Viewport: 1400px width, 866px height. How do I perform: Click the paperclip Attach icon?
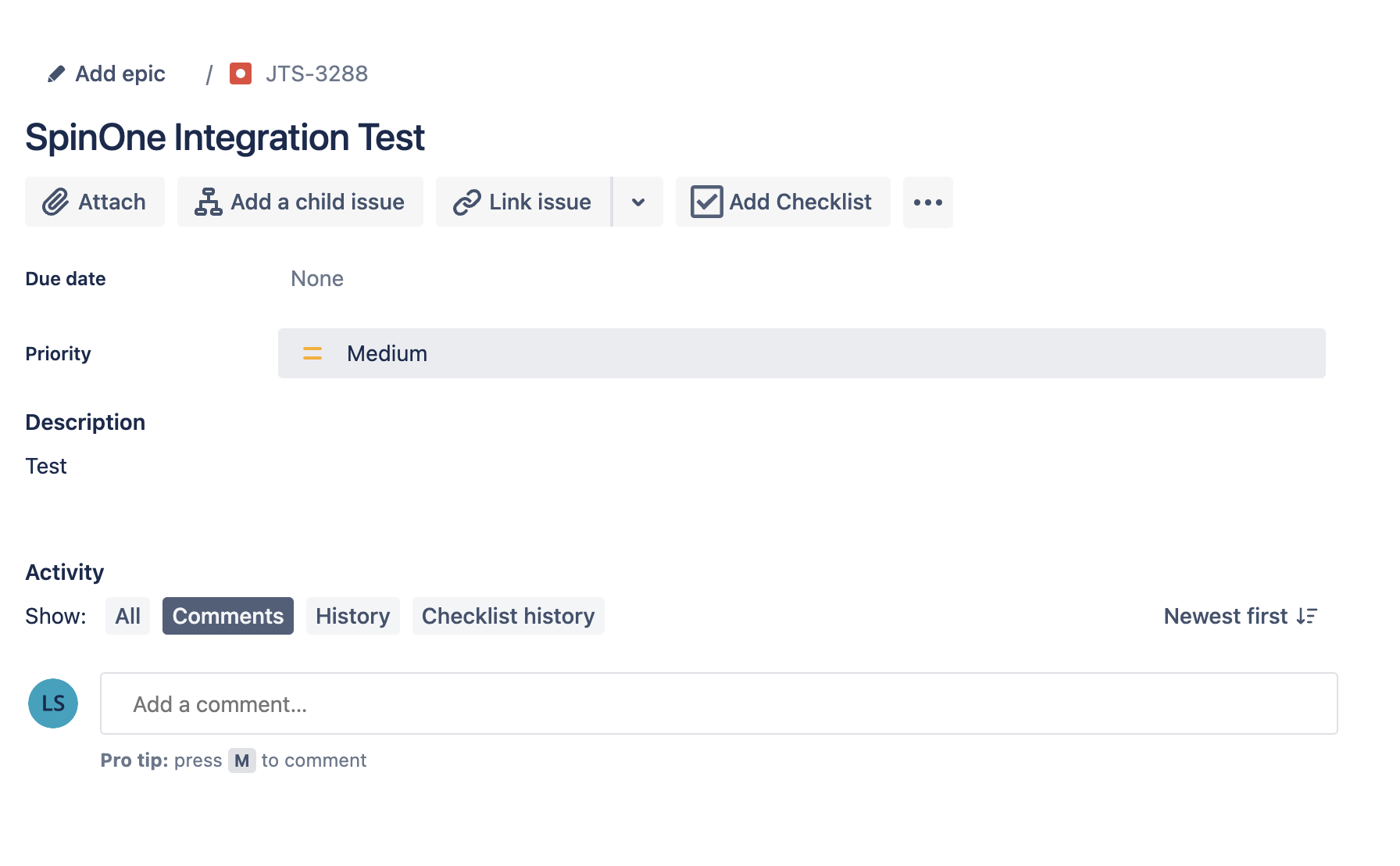55,202
